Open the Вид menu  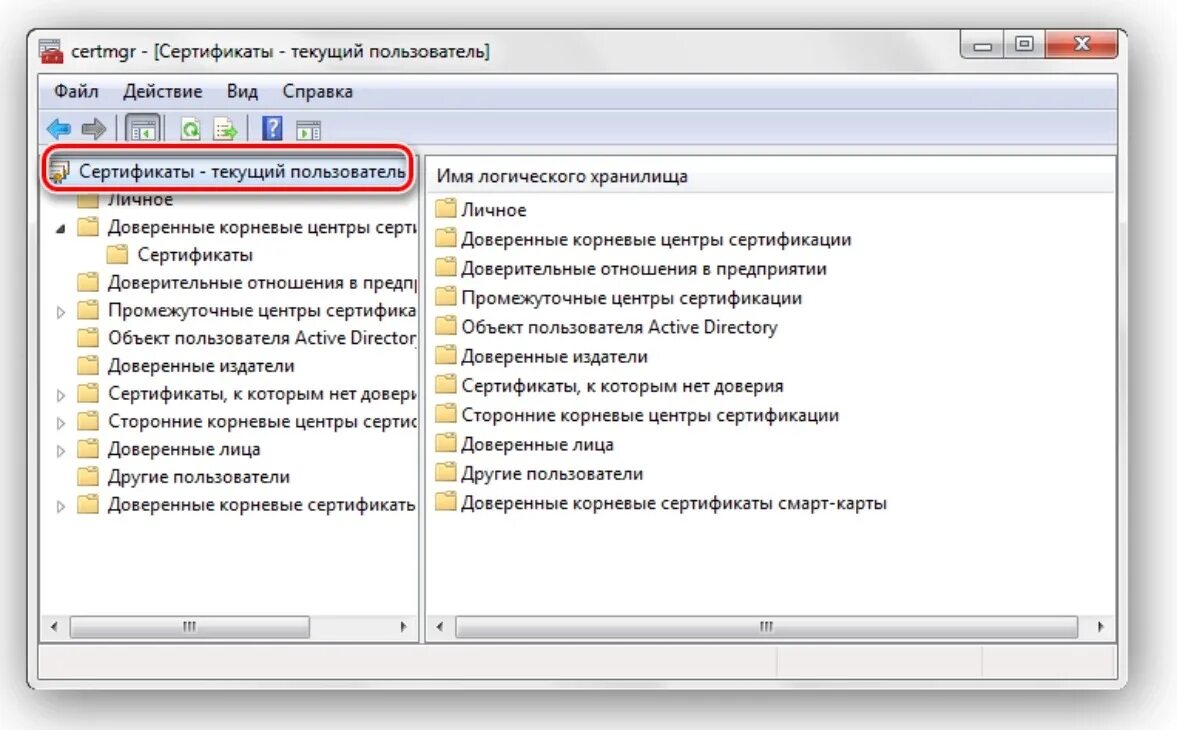[242, 92]
